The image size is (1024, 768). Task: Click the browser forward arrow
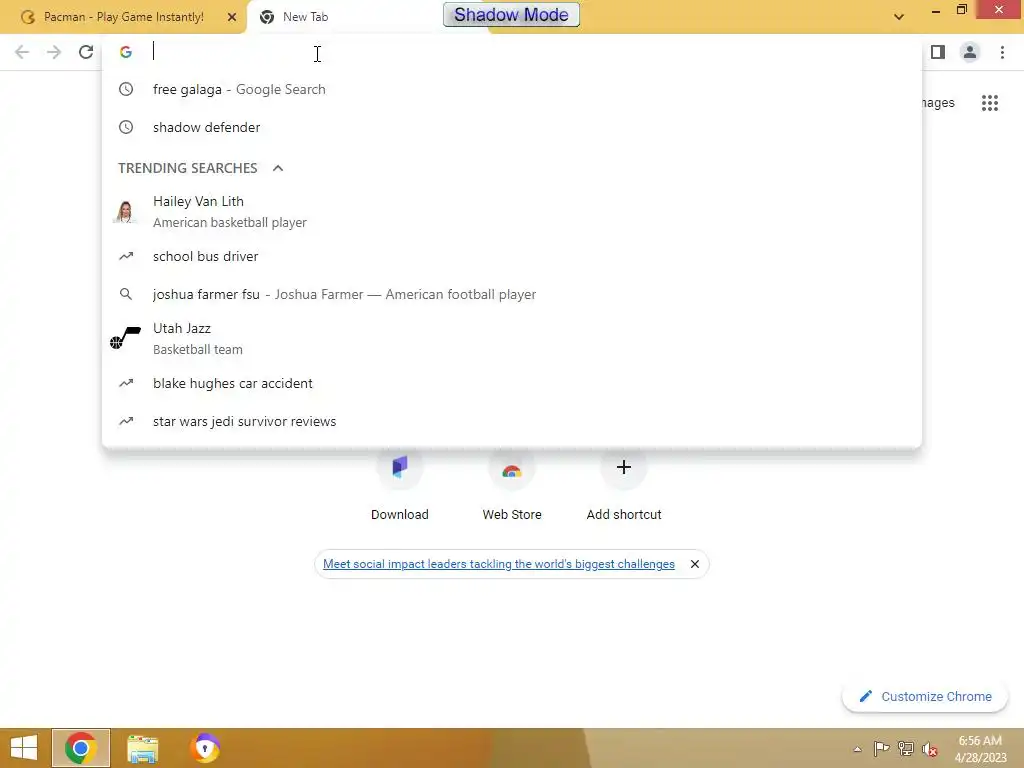tap(54, 52)
